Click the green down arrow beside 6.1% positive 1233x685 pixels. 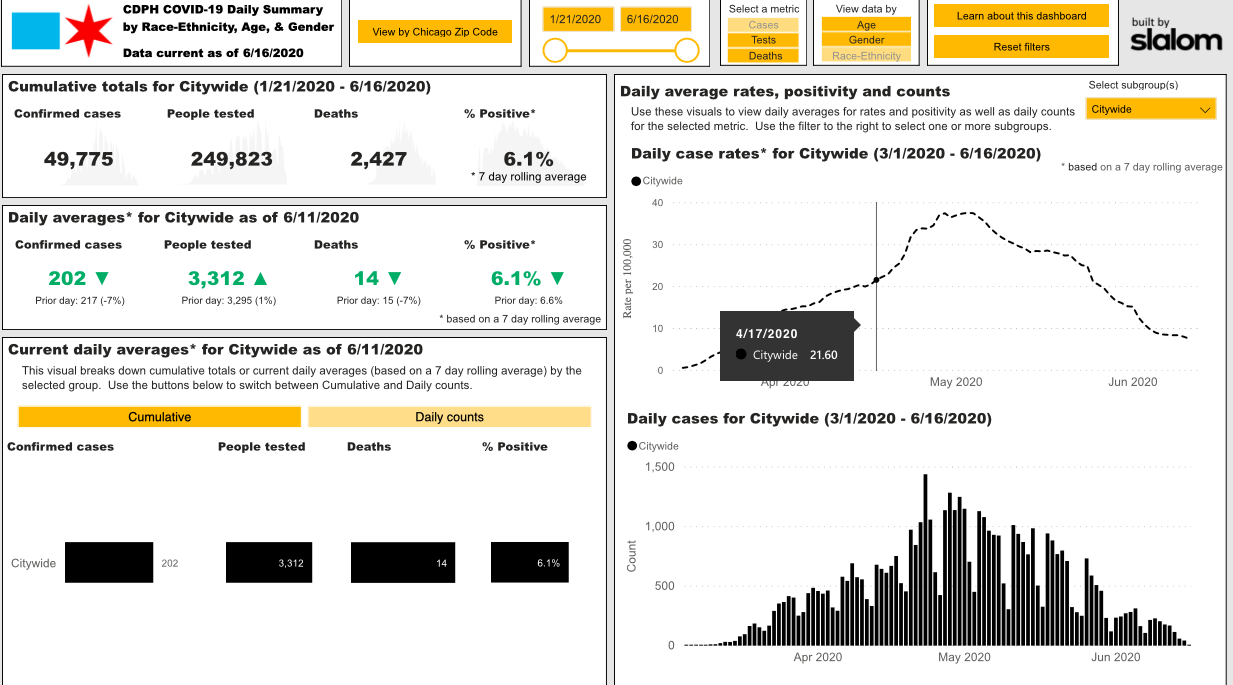click(x=557, y=279)
